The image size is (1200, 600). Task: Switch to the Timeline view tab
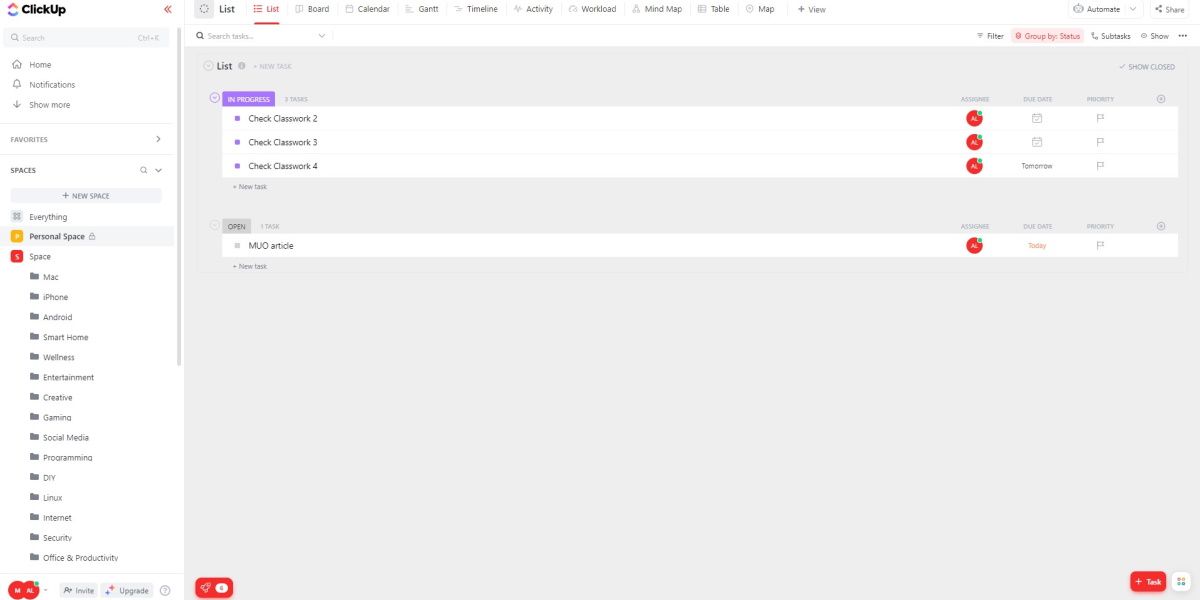click(x=475, y=9)
